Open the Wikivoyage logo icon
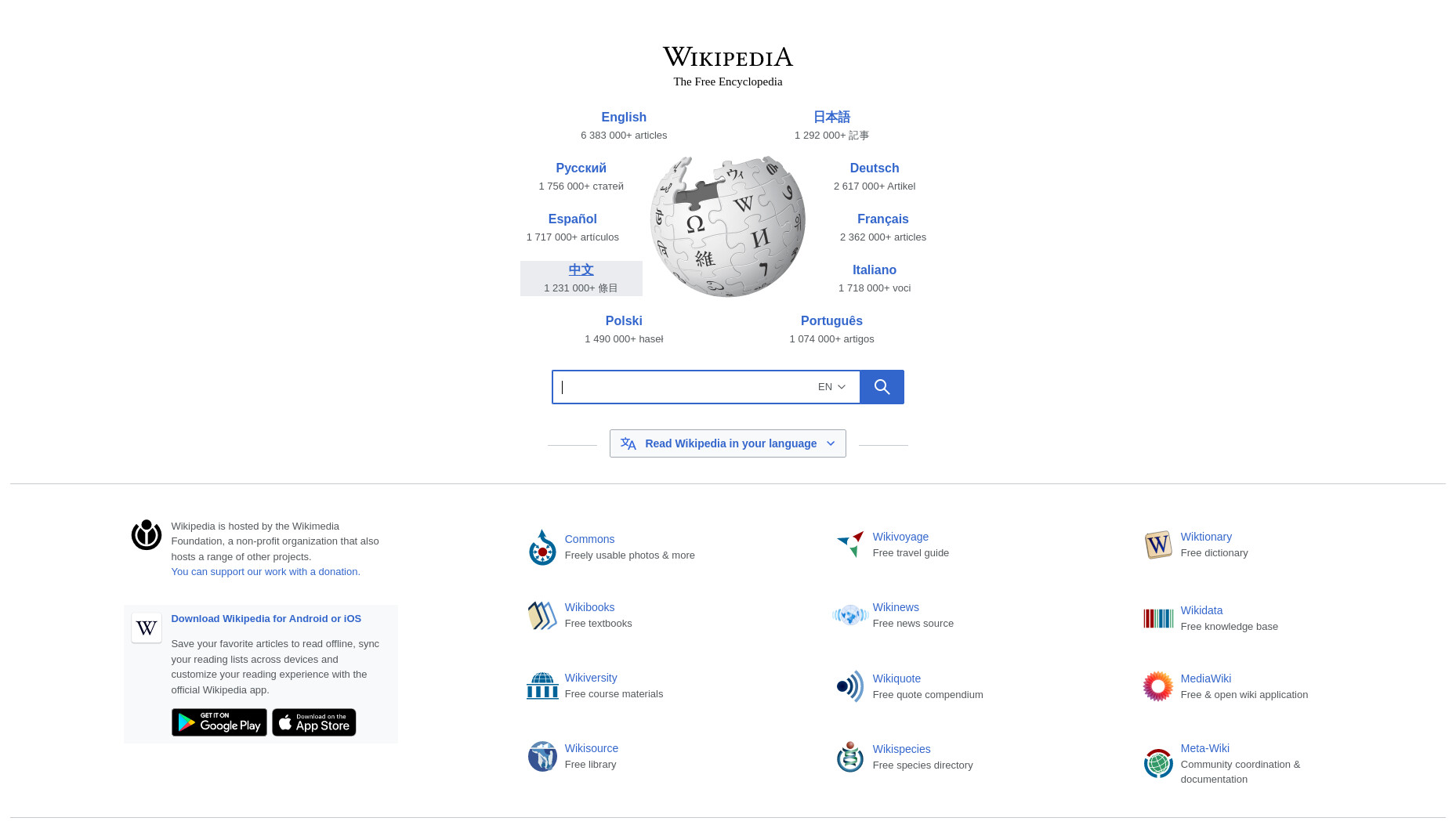This screenshot has height=825, width=1456. pos(850,545)
